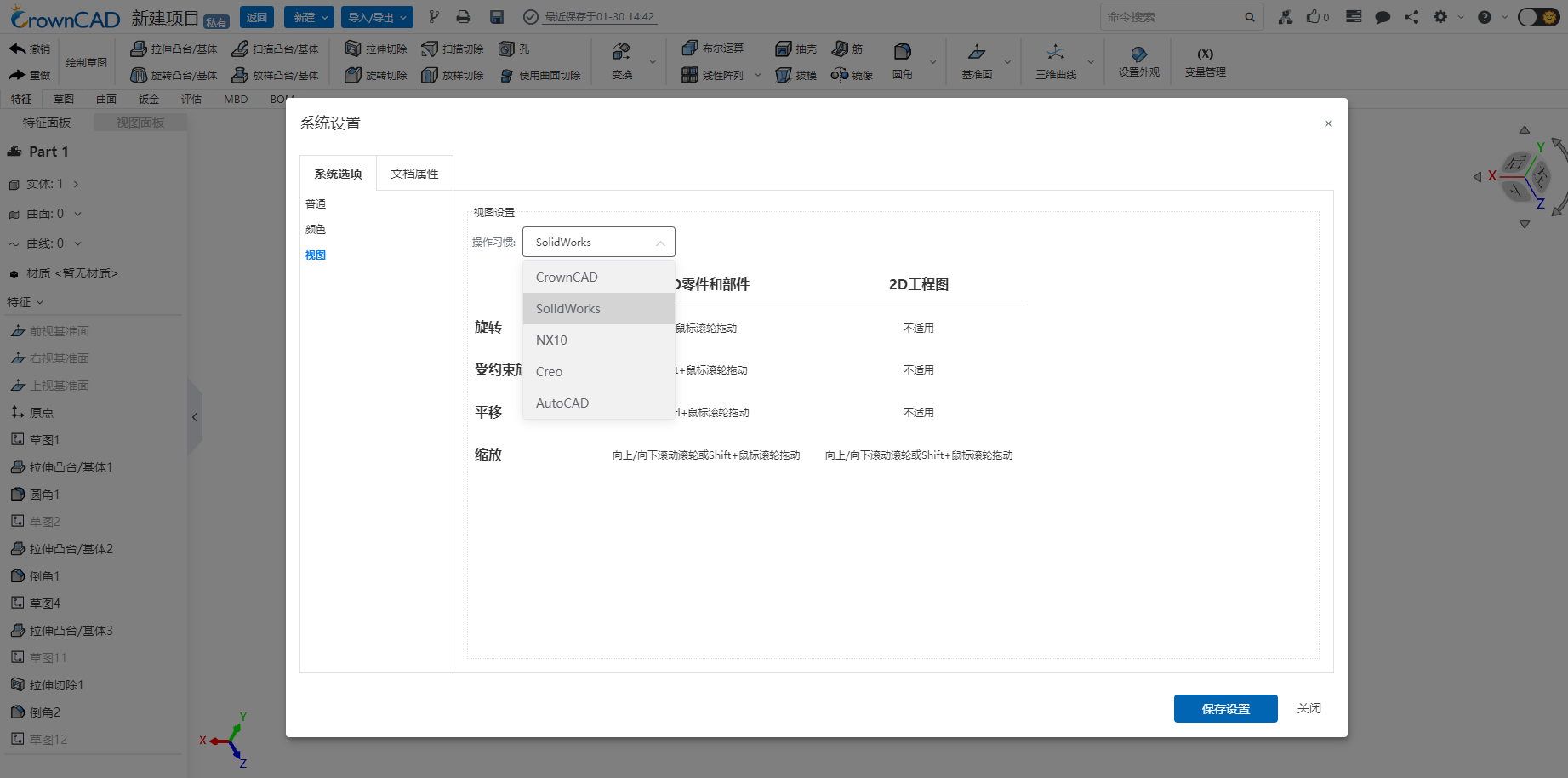1568x778 pixels.
Task: Switch to the 视图面板 panel tab
Action: (140, 123)
